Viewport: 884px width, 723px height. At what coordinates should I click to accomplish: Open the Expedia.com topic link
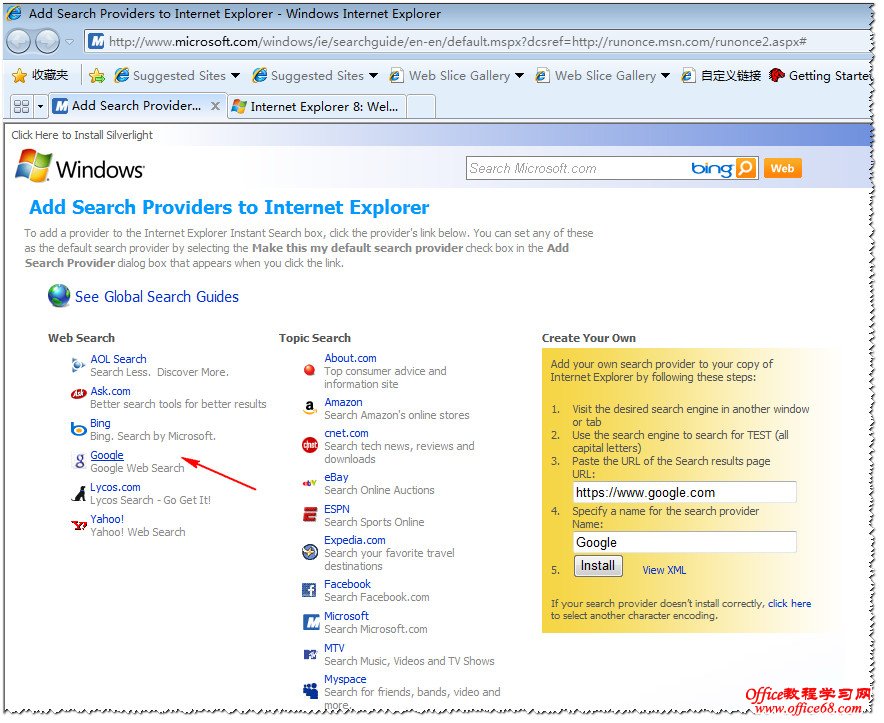(355, 540)
